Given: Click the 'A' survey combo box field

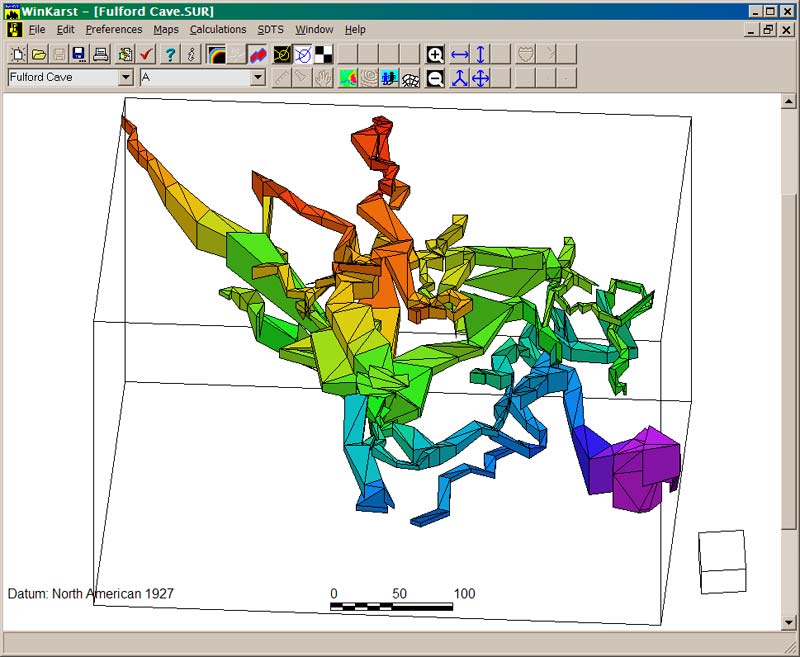Looking at the screenshot, I should tap(203, 78).
